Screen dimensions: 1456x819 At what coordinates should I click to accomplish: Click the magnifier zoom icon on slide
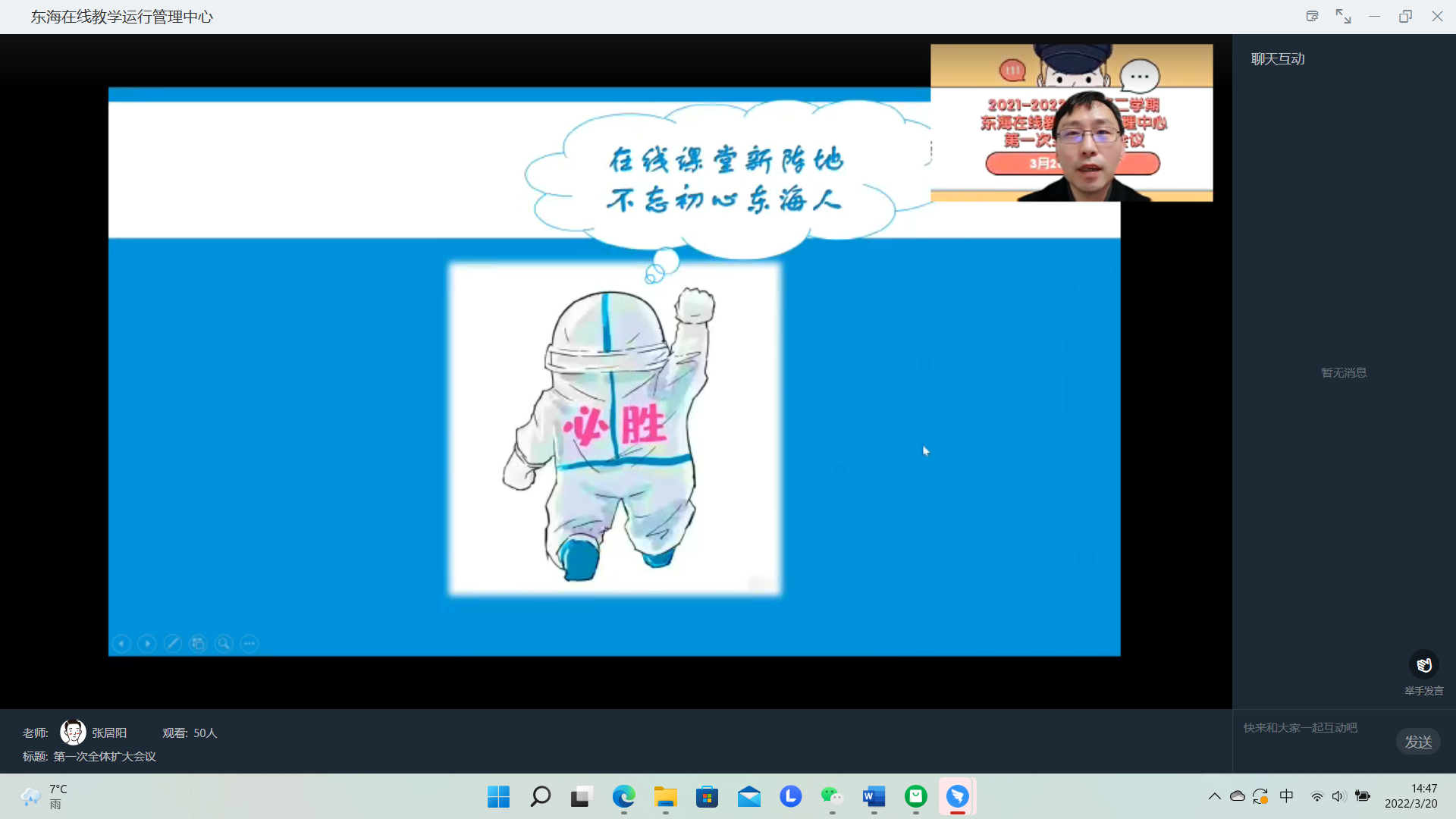(224, 644)
